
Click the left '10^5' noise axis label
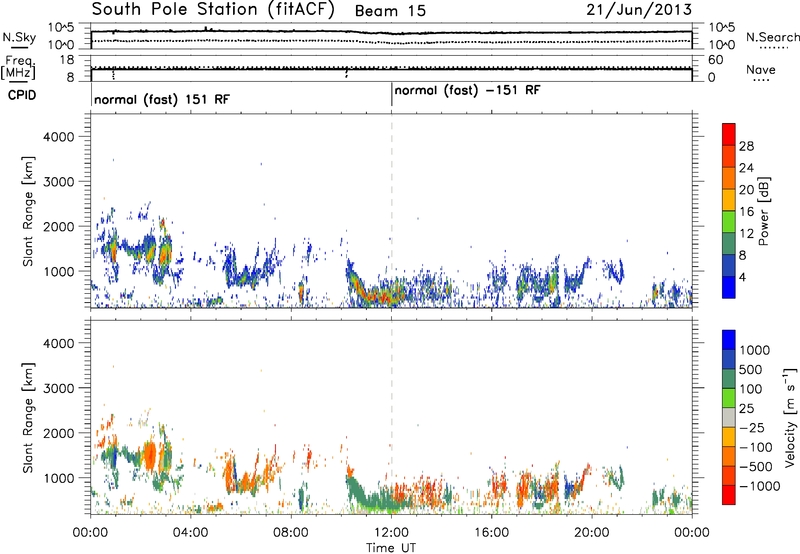tap(61, 28)
